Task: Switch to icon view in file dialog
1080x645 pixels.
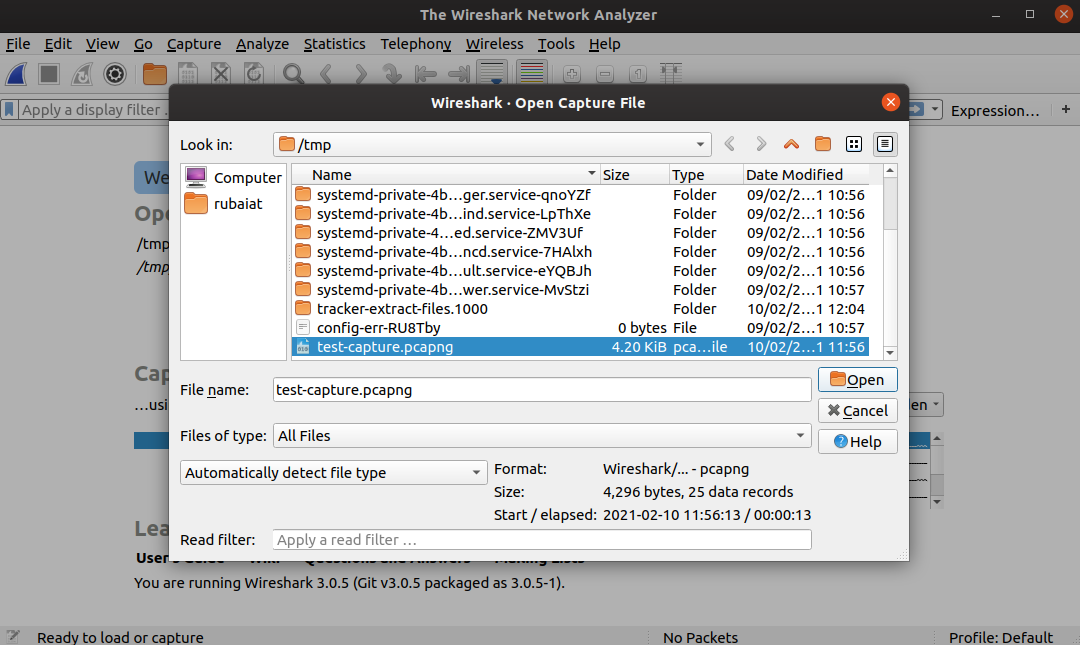Action: tap(854, 144)
